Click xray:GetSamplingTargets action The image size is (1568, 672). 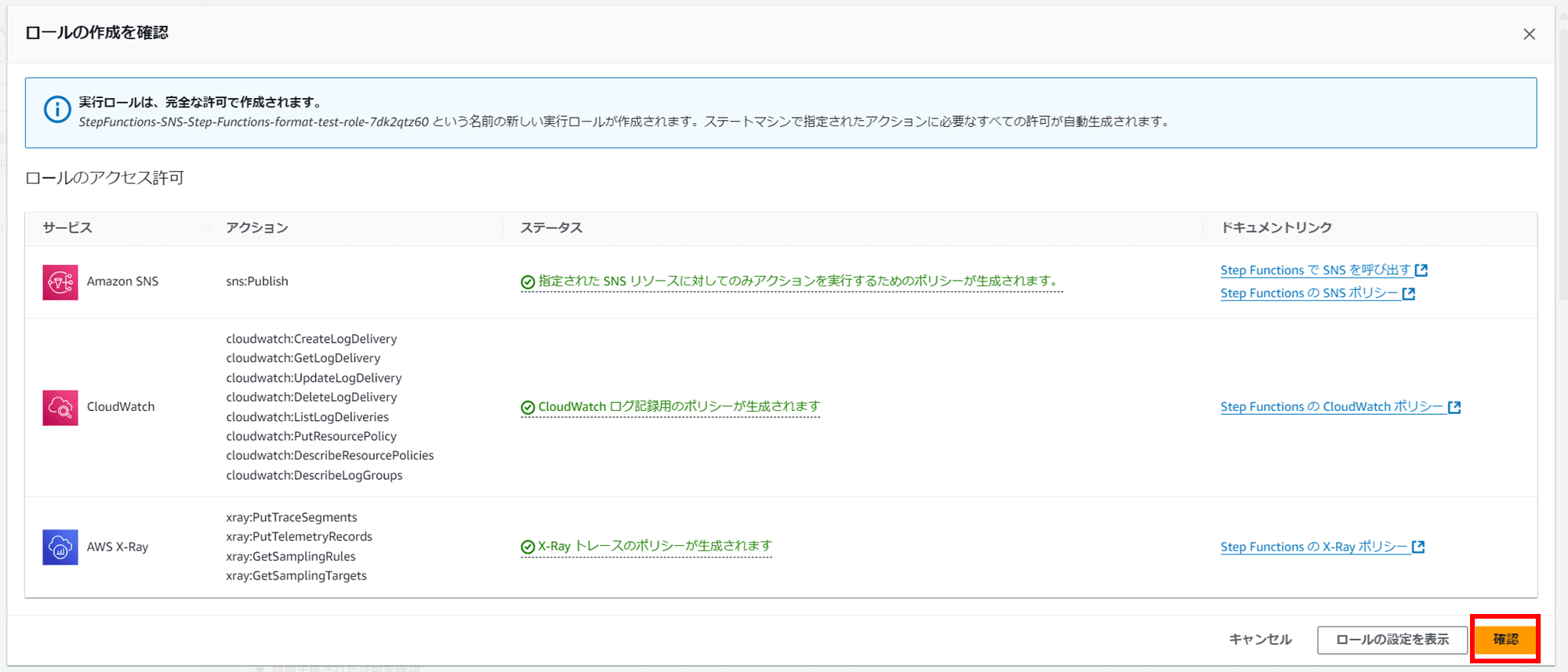click(x=296, y=576)
